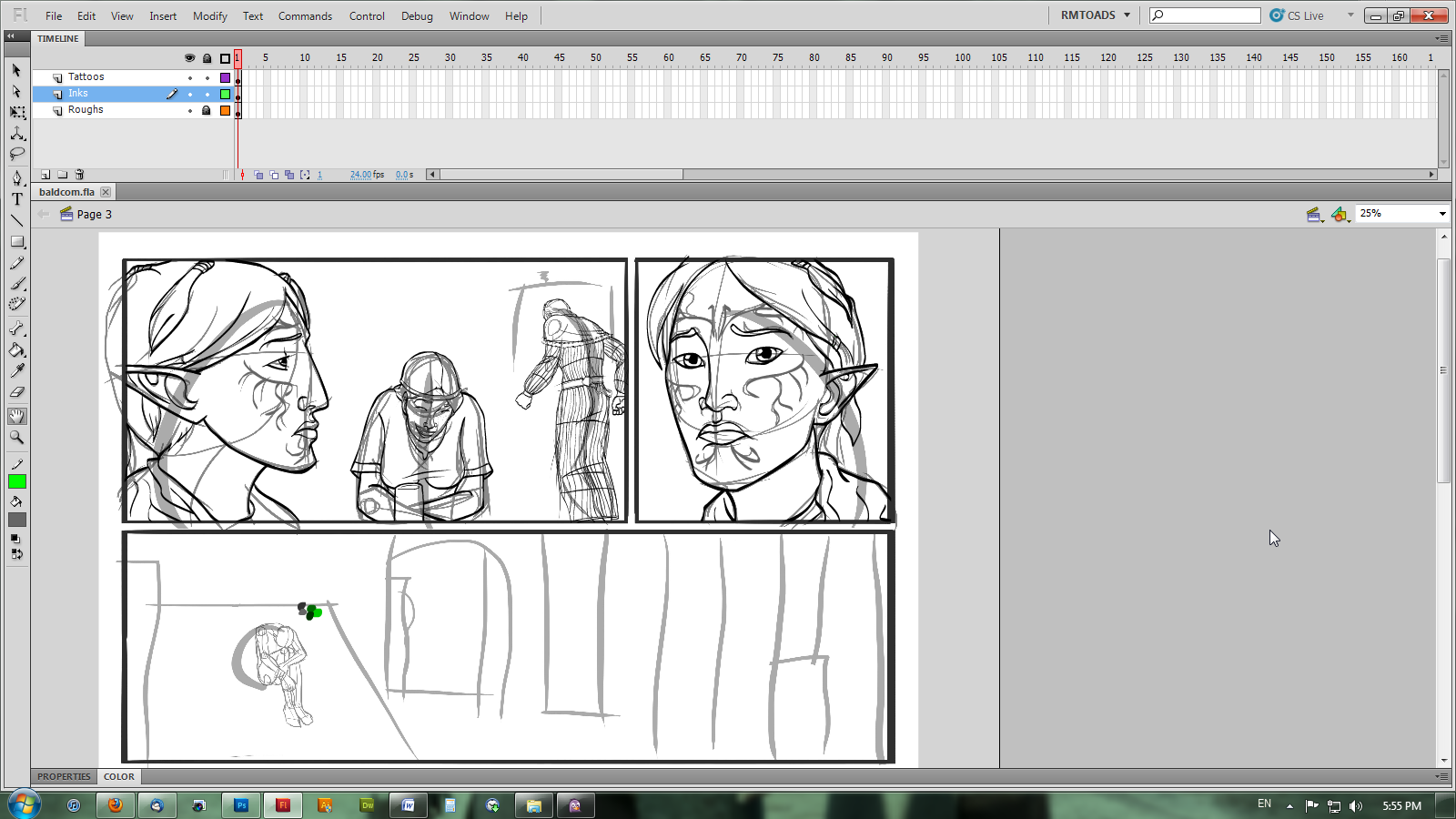Select the Eyedropper tool
Viewport: 1456px width, 819px height.
pyautogui.click(x=16, y=371)
